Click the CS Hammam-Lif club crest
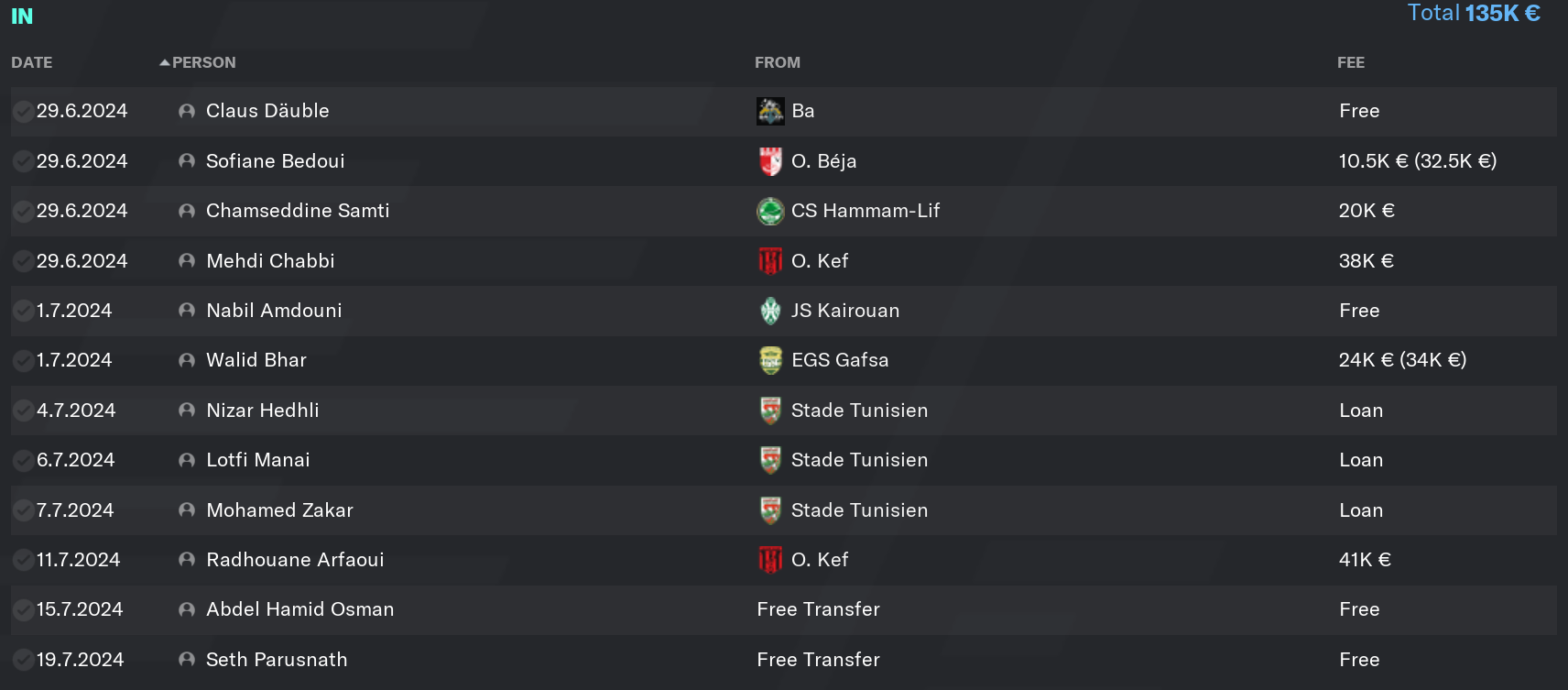 (770, 211)
